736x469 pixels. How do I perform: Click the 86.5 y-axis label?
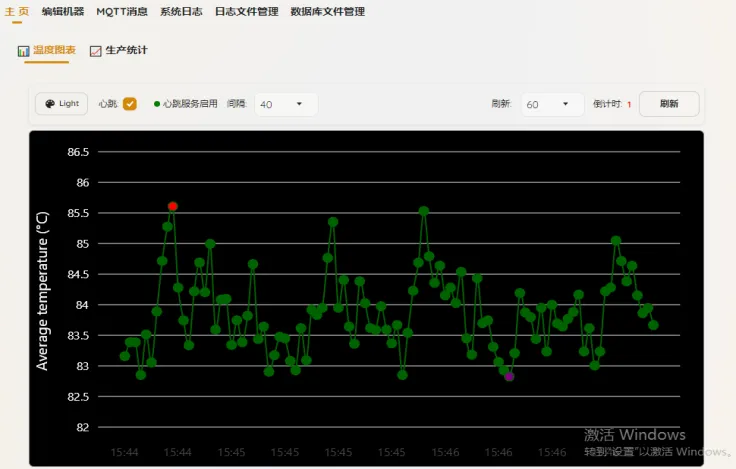[78, 152]
